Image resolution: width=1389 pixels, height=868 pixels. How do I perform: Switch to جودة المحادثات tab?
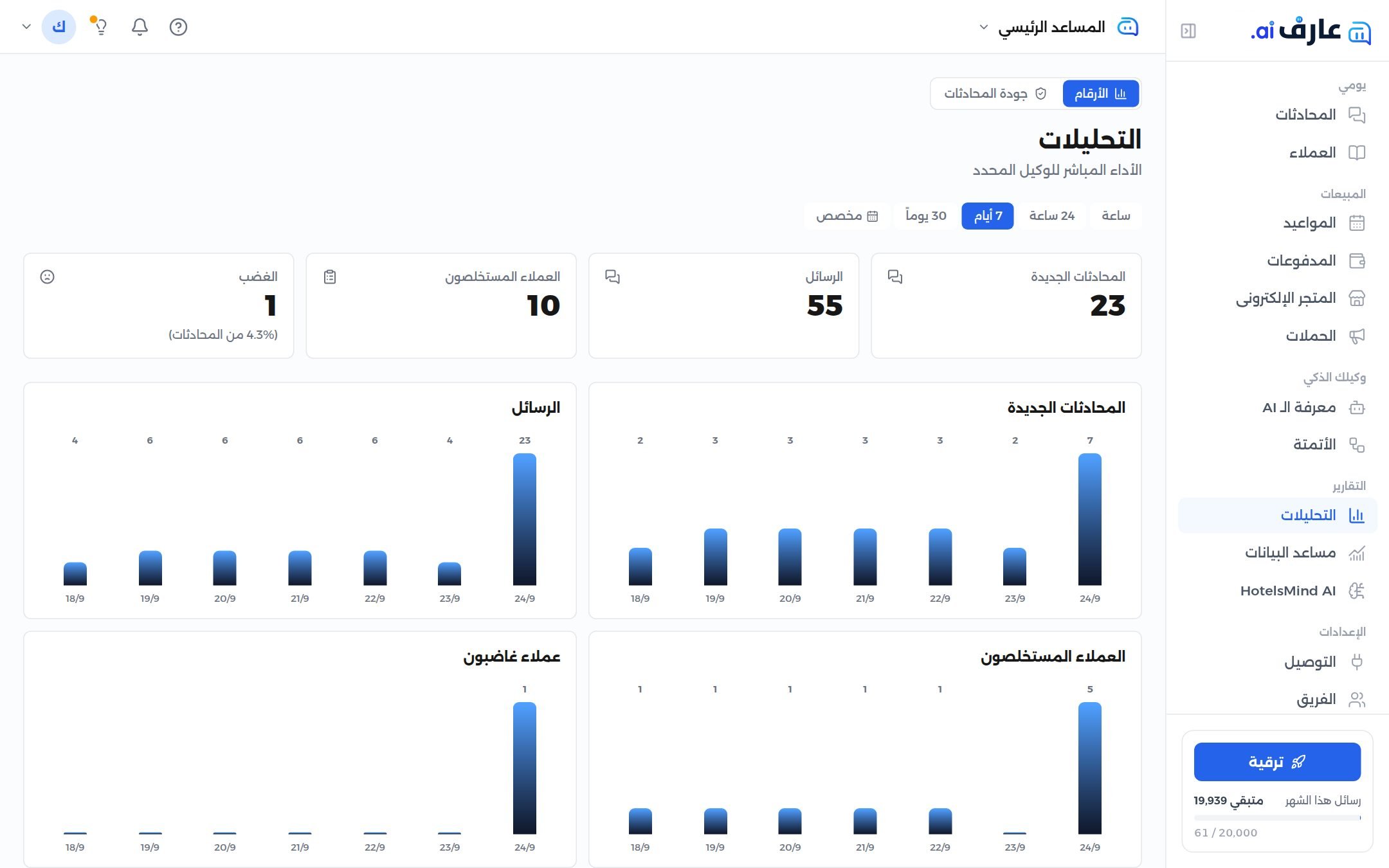995,94
